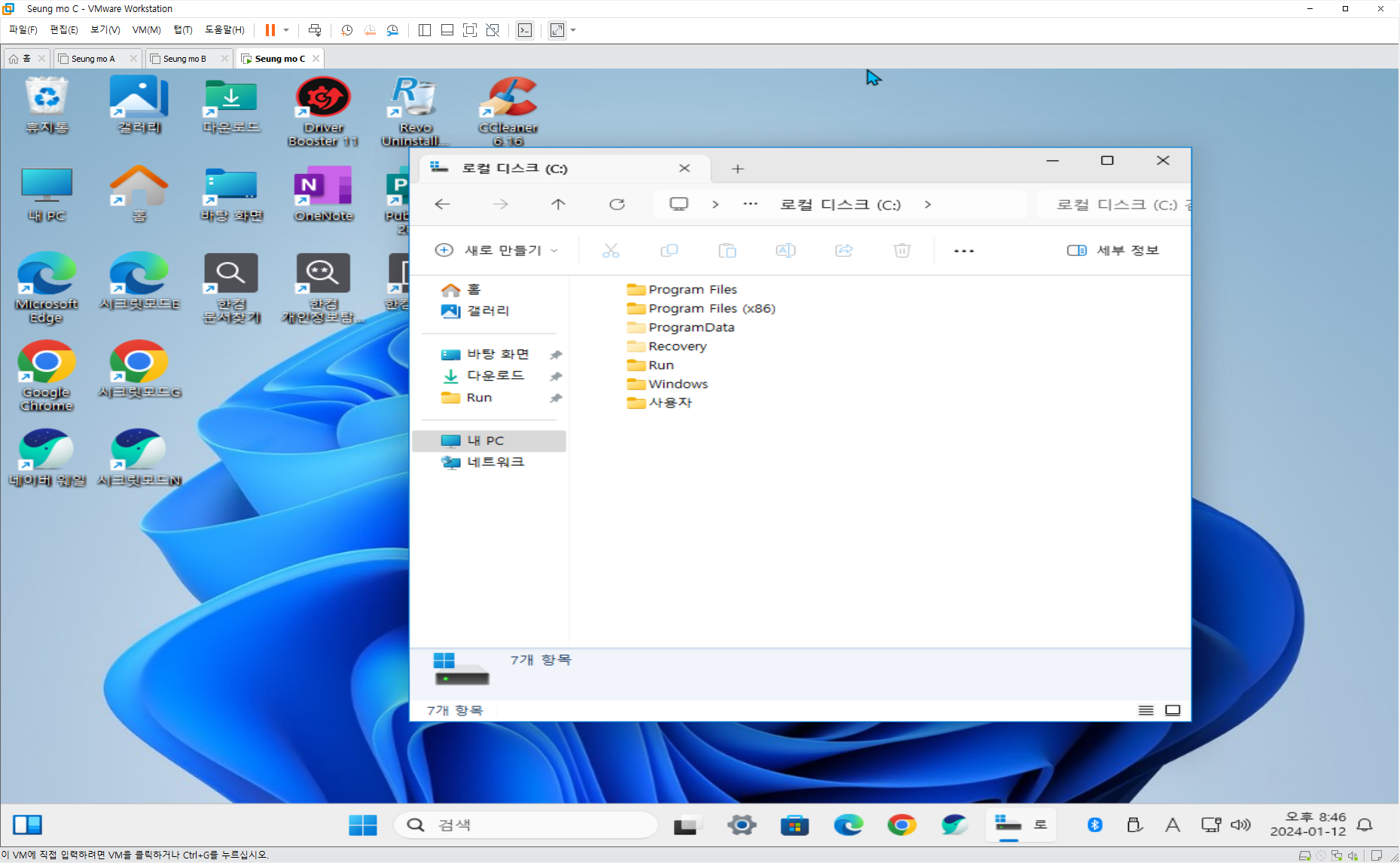Toggle the VMware thumbnail bar view

(447, 30)
